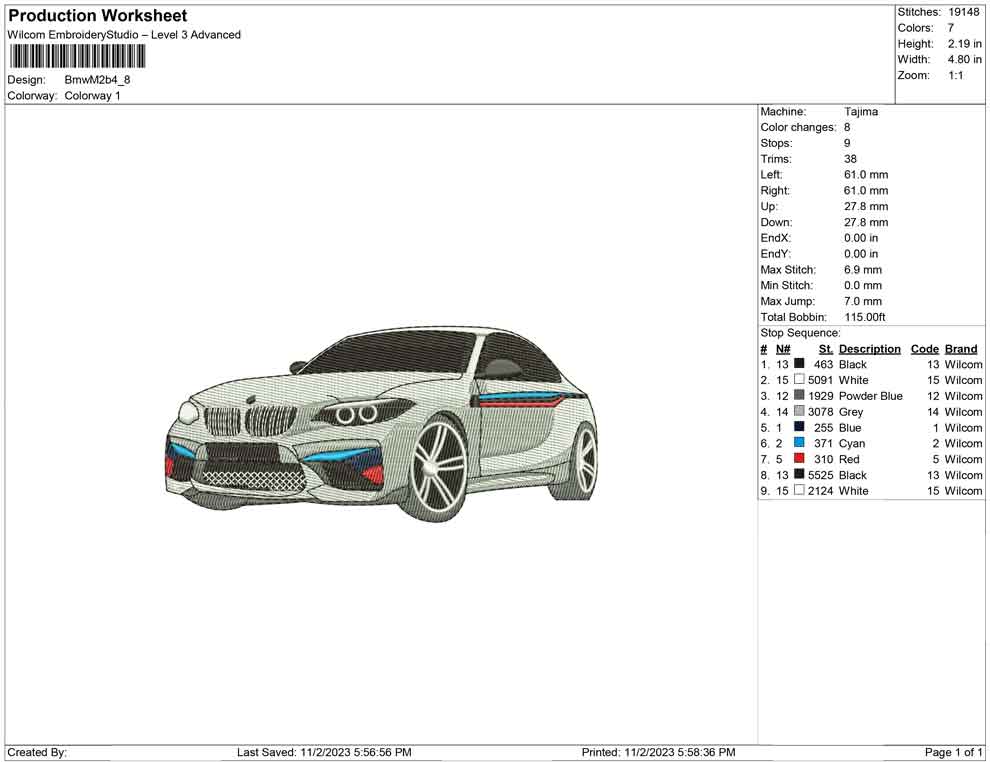The width and height of the screenshot is (990, 762).
Task: Click the barcode under the worksheet title
Action: [x=76, y=57]
